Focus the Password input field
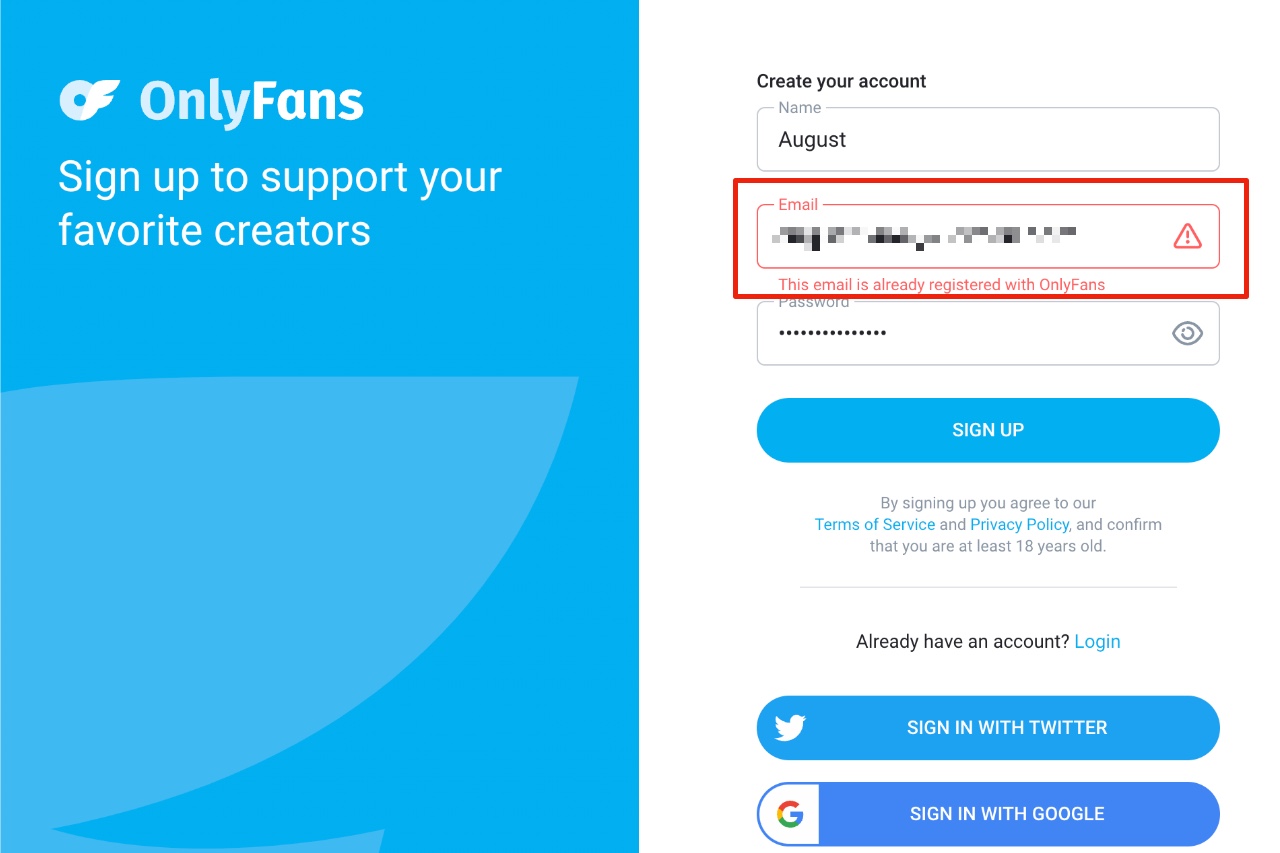This screenshot has width=1280, height=853. (988, 333)
